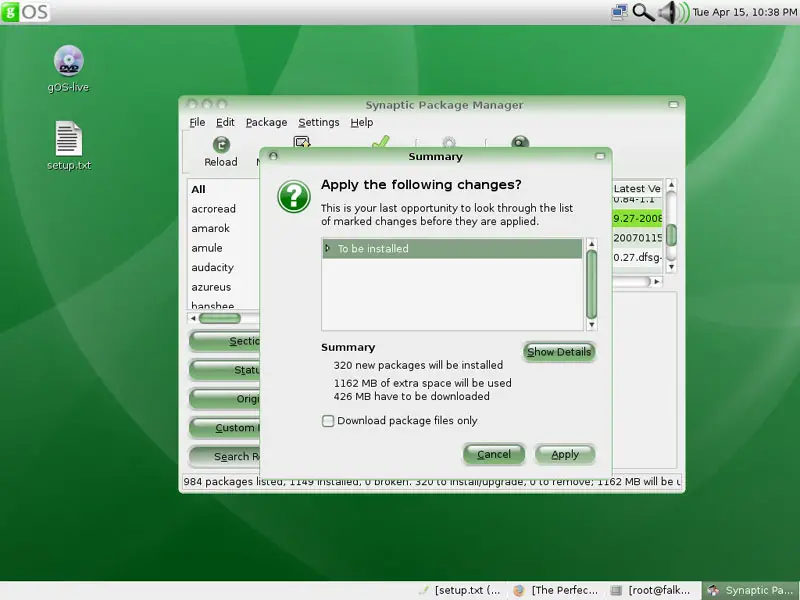Click the magnifier search icon in the top panel
Image resolution: width=800 pixels, height=600 pixels.
coord(643,12)
